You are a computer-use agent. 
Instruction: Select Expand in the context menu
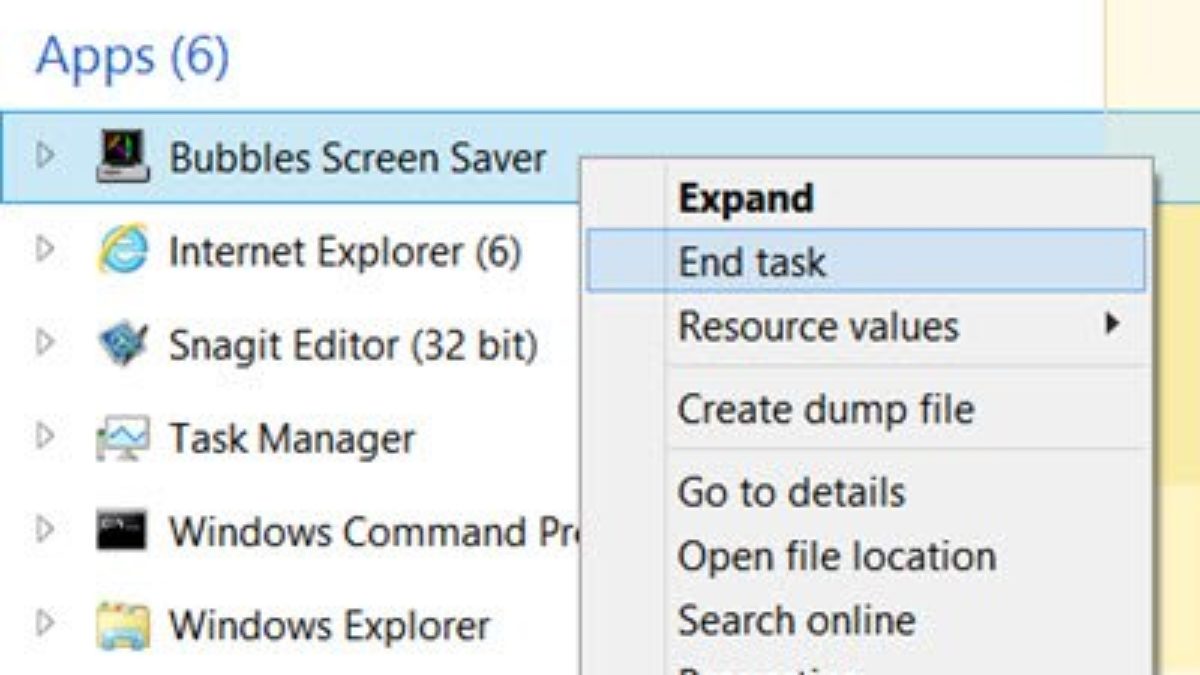[745, 198]
